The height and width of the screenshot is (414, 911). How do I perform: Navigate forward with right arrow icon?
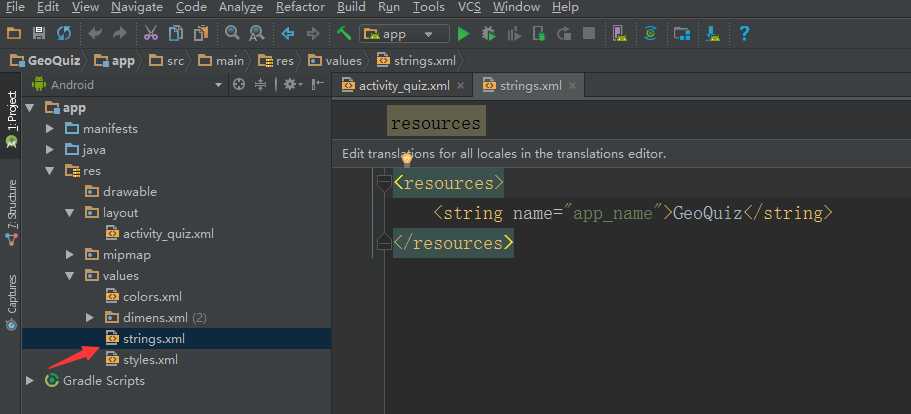(313, 34)
